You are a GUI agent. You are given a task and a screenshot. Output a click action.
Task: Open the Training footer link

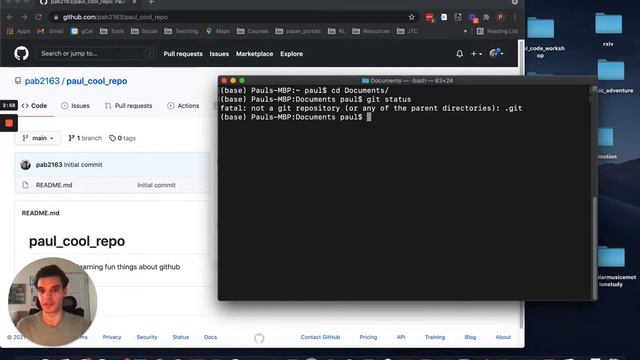click(x=435, y=337)
